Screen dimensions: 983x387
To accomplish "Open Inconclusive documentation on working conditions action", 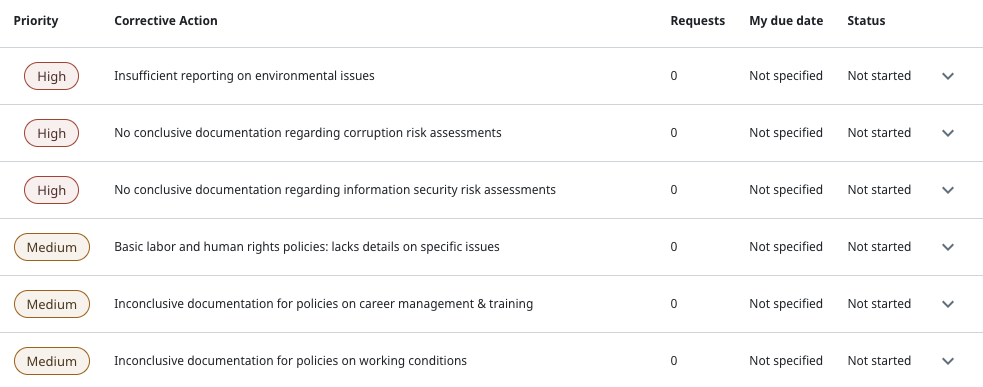I will pos(290,361).
